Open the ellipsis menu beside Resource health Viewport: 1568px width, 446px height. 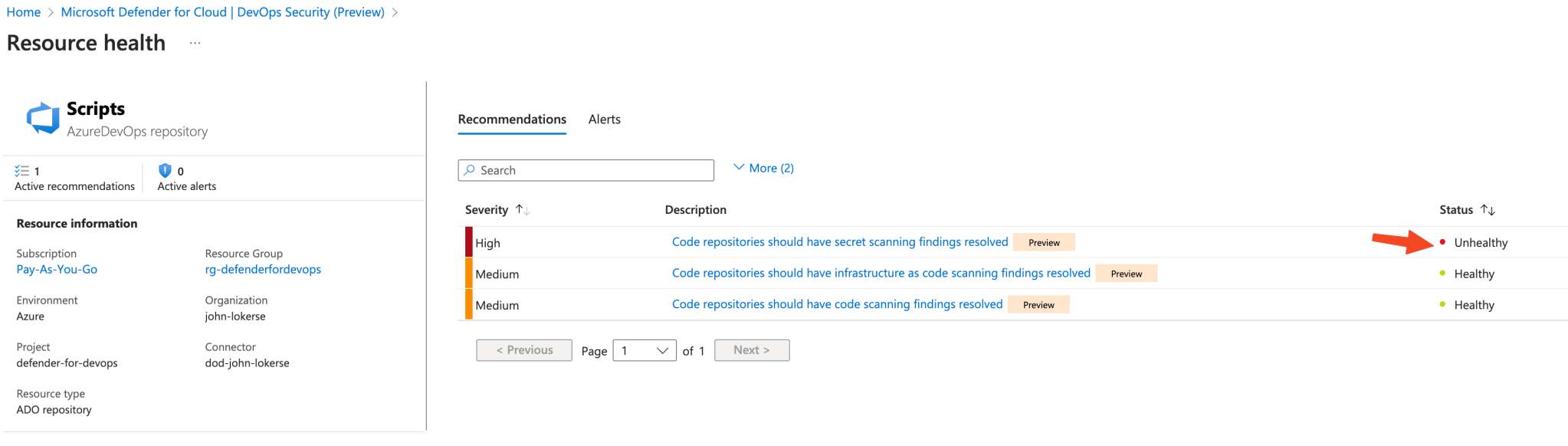pyautogui.click(x=195, y=43)
